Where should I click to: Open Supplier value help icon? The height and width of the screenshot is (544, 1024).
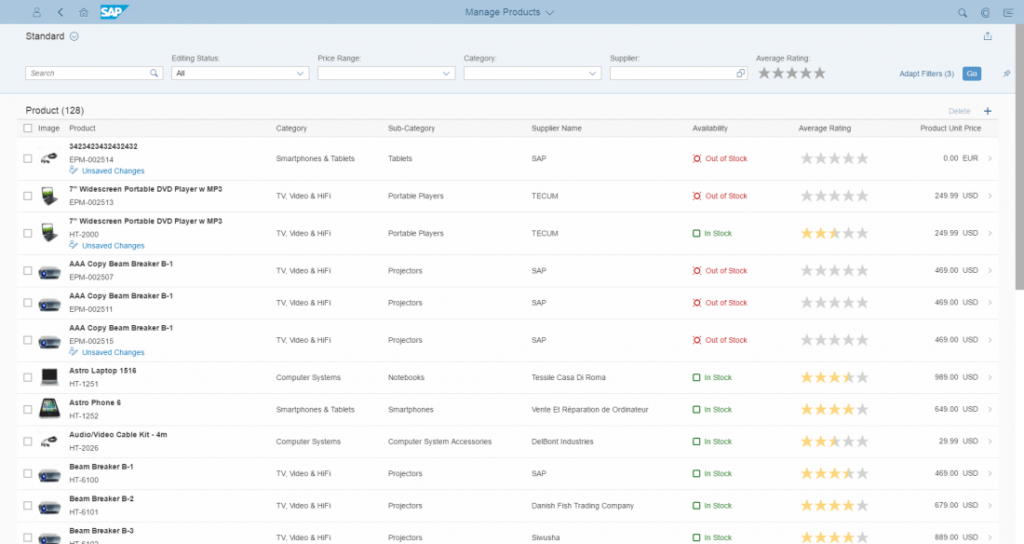740,73
